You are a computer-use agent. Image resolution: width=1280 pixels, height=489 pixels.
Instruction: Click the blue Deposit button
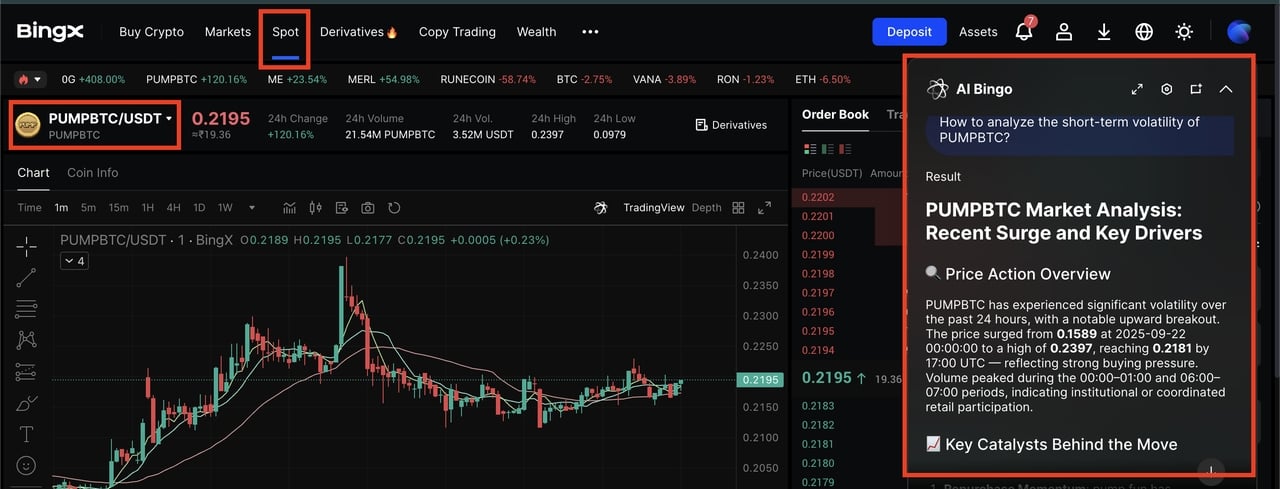click(909, 32)
